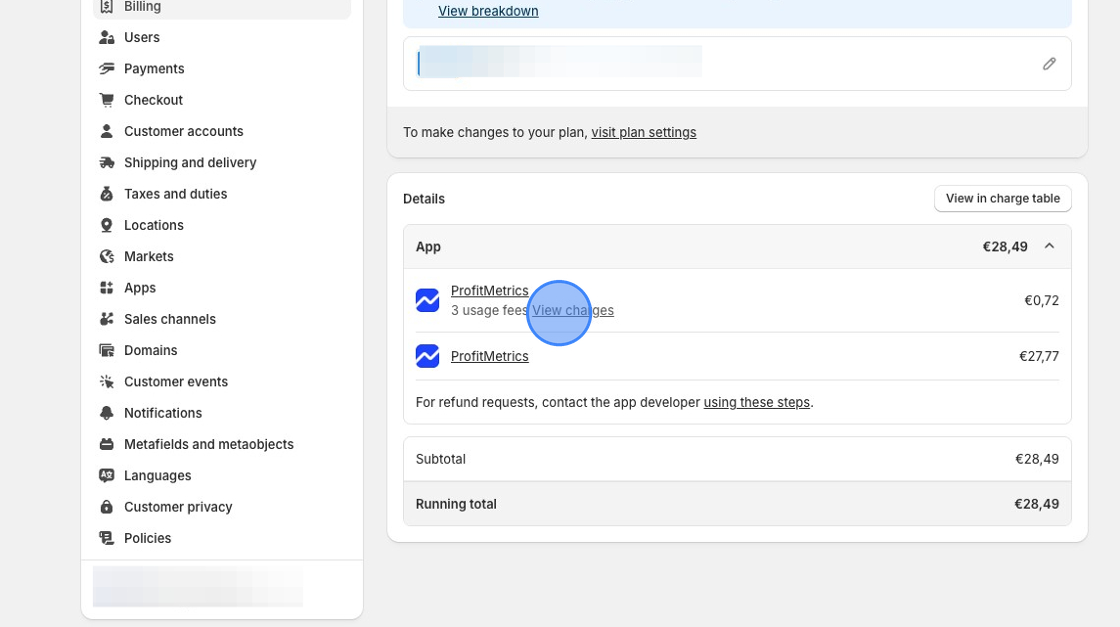The height and width of the screenshot is (627, 1120).
Task: Click the Shipping and delivery truck icon
Action: pyautogui.click(x=106, y=163)
